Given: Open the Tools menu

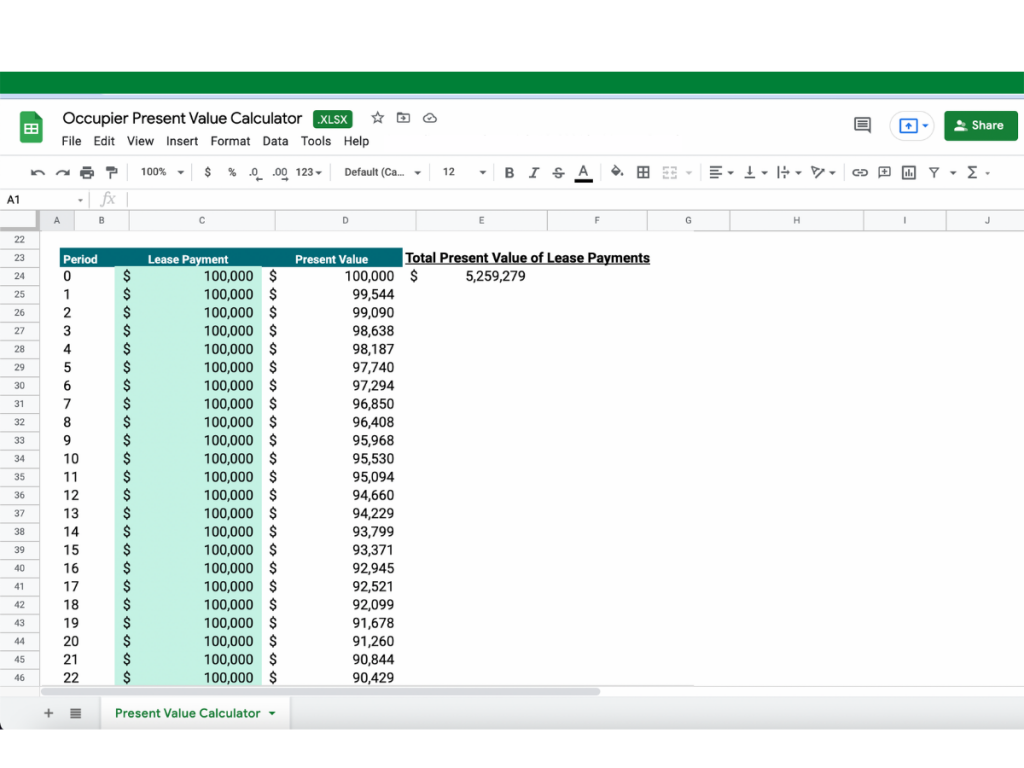Looking at the screenshot, I should click(x=315, y=141).
